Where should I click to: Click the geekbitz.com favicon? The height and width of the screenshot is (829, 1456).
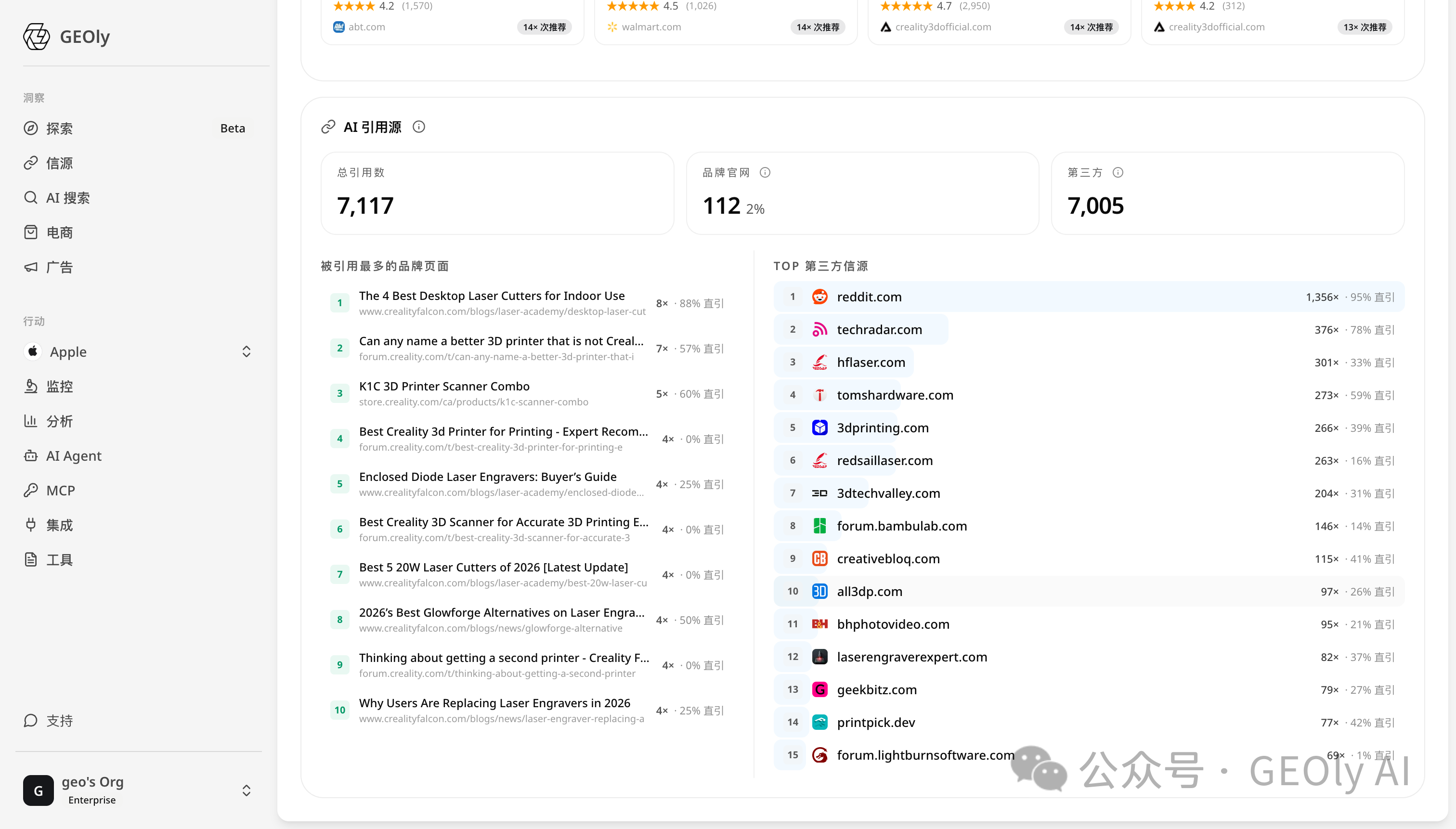click(x=820, y=689)
